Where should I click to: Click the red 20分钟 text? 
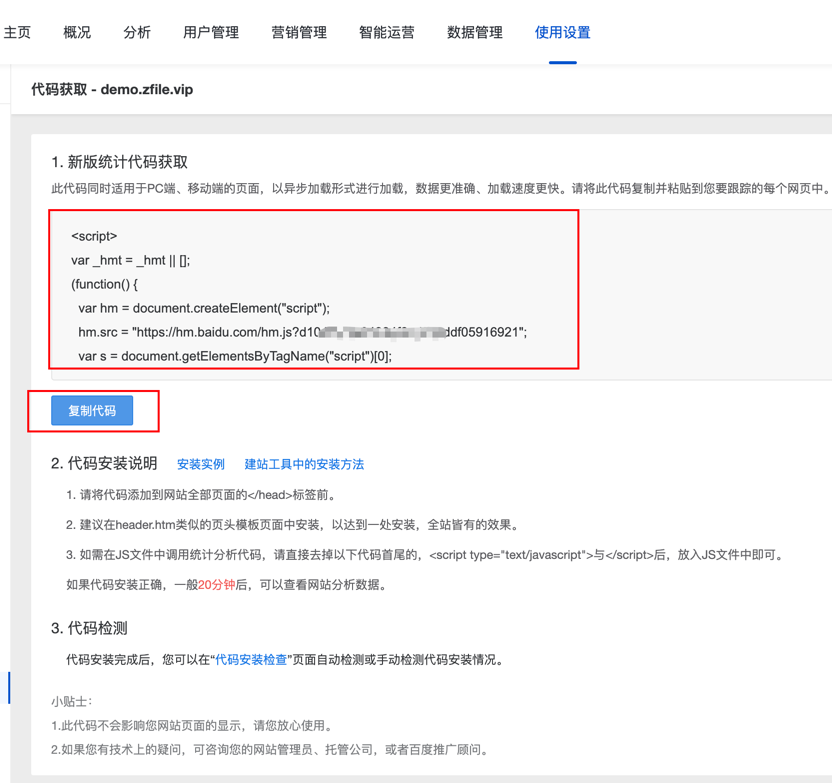(216, 585)
